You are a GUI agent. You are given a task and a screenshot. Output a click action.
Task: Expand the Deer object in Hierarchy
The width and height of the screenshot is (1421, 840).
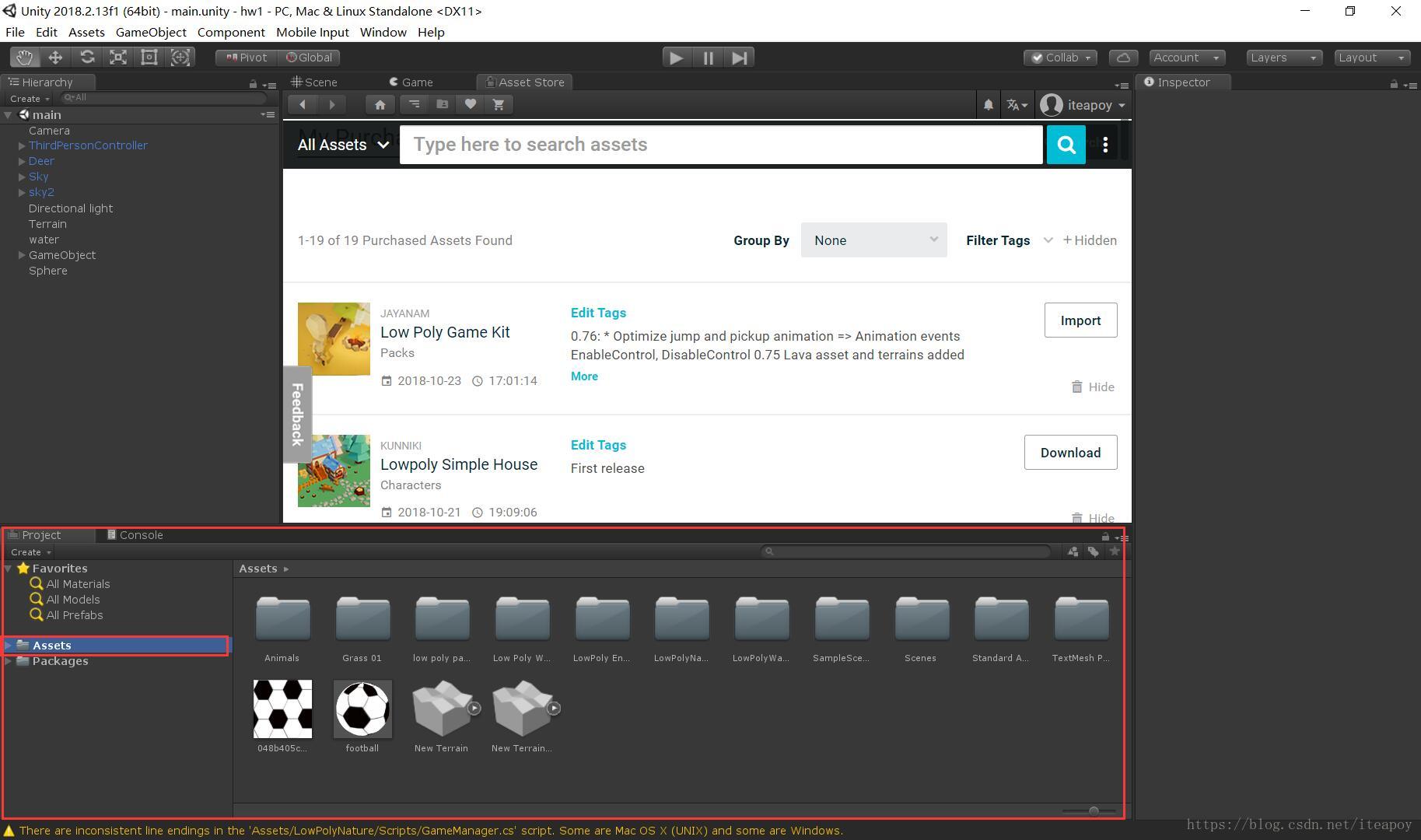[22, 161]
